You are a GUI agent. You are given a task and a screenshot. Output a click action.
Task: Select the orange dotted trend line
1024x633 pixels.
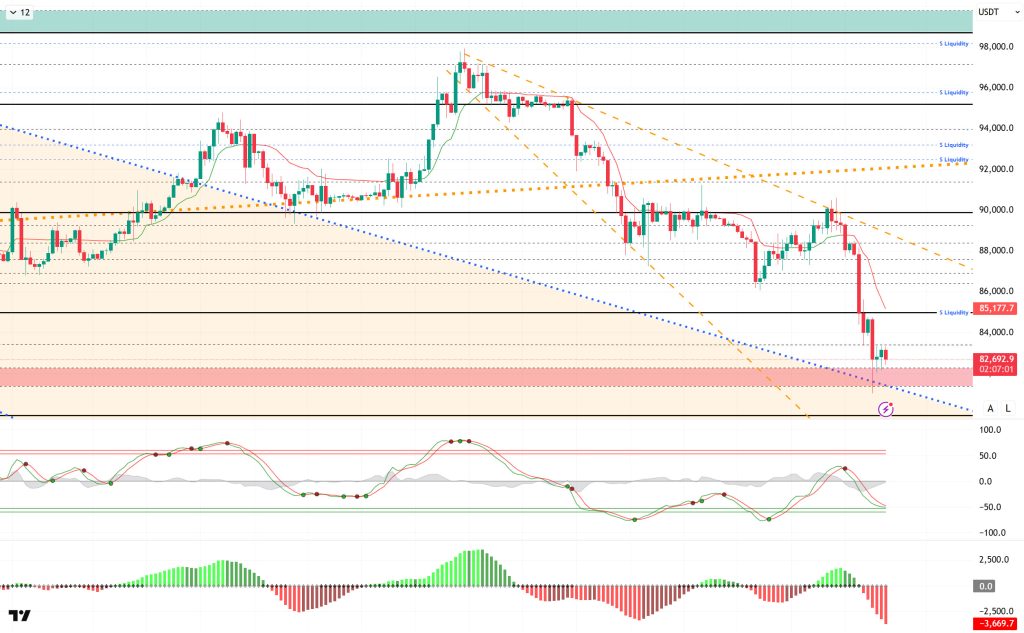coord(700,180)
